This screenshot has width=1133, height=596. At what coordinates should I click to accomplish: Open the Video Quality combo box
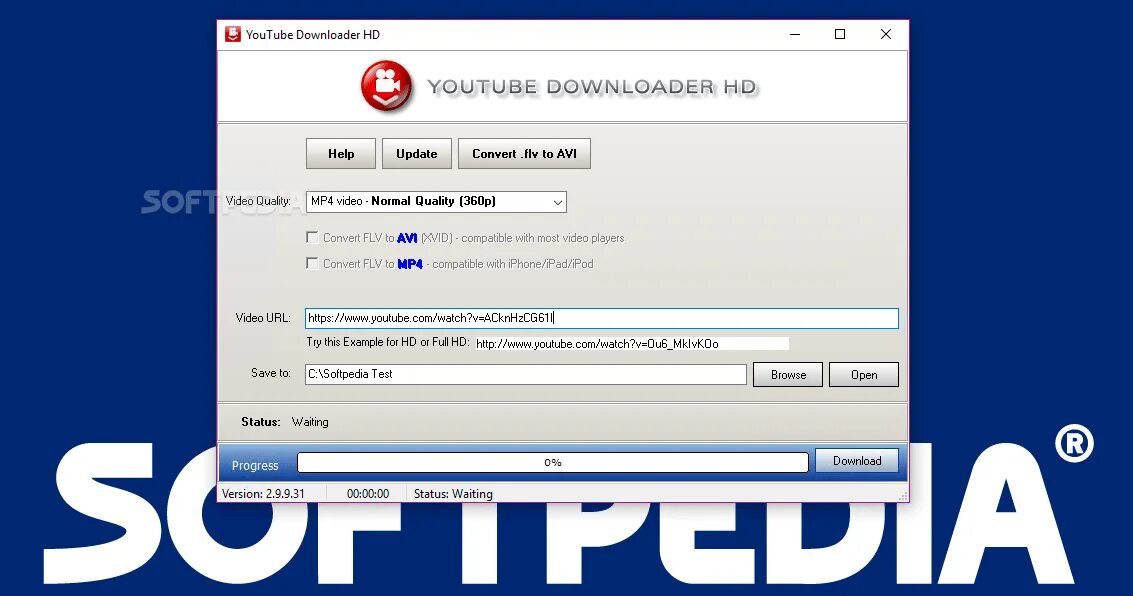pos(436,202)
